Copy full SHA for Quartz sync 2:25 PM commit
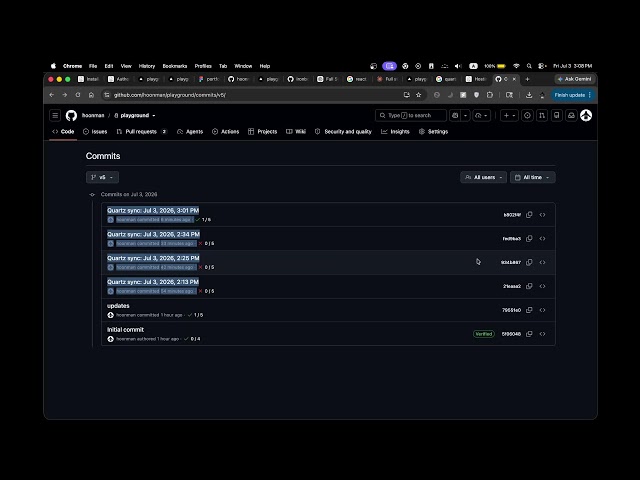 tap(529, 262)
